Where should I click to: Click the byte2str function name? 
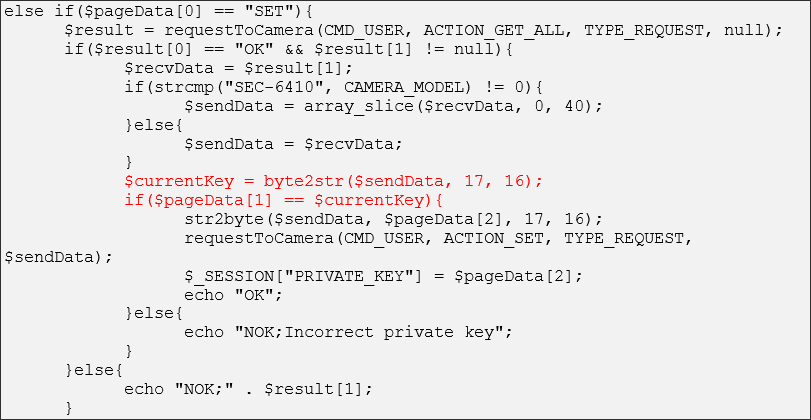point(304,181)
